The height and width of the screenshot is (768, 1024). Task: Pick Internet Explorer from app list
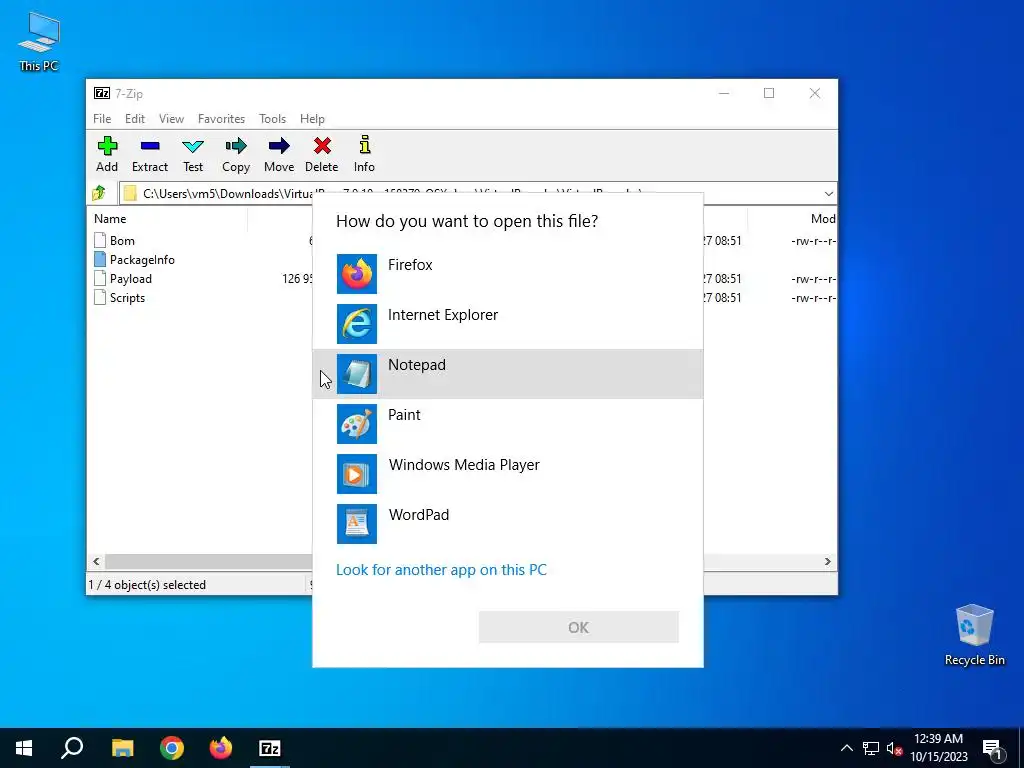[x=507, y=324]
